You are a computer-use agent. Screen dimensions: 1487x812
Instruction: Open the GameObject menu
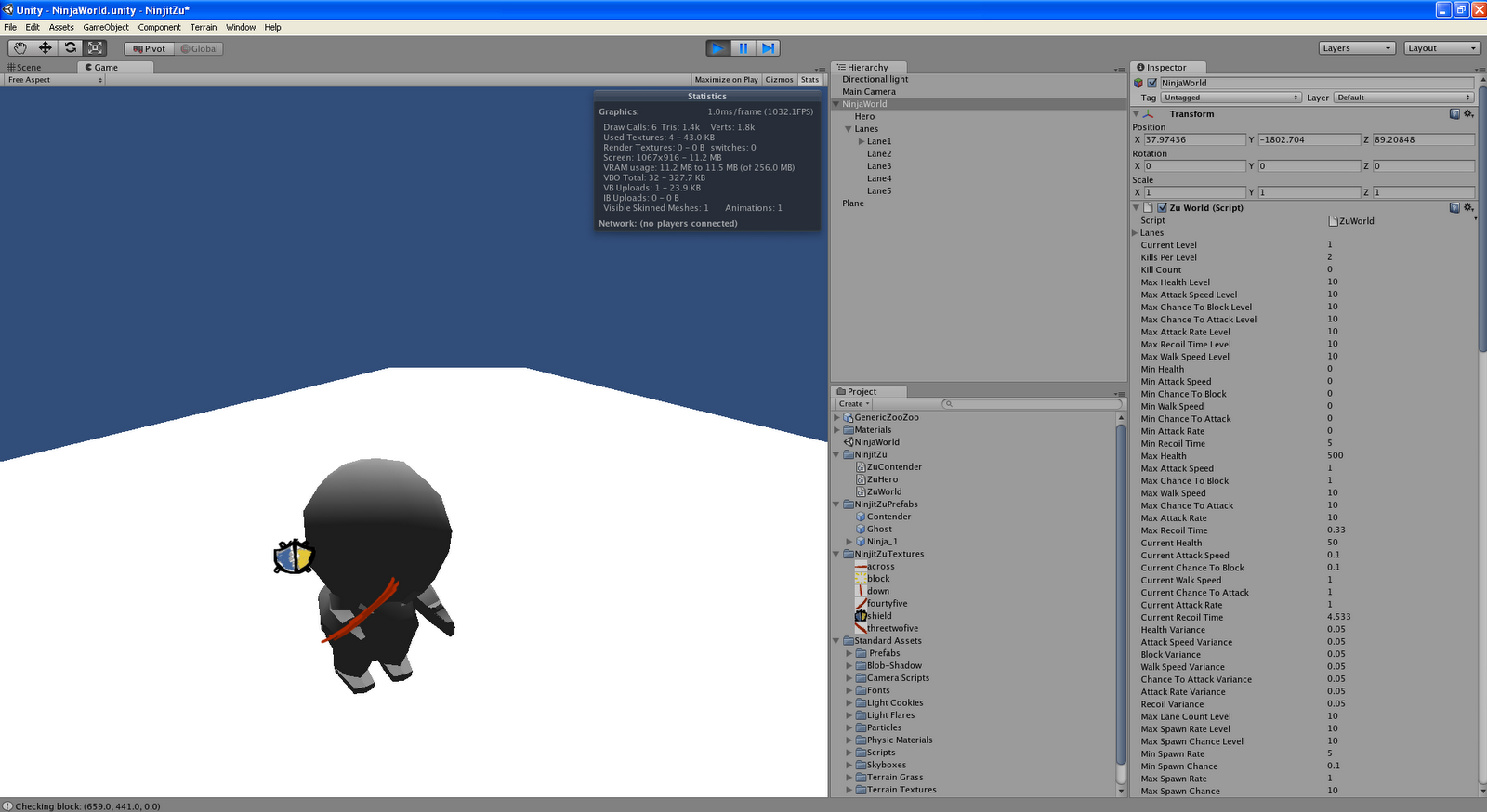tap(106, 27)
